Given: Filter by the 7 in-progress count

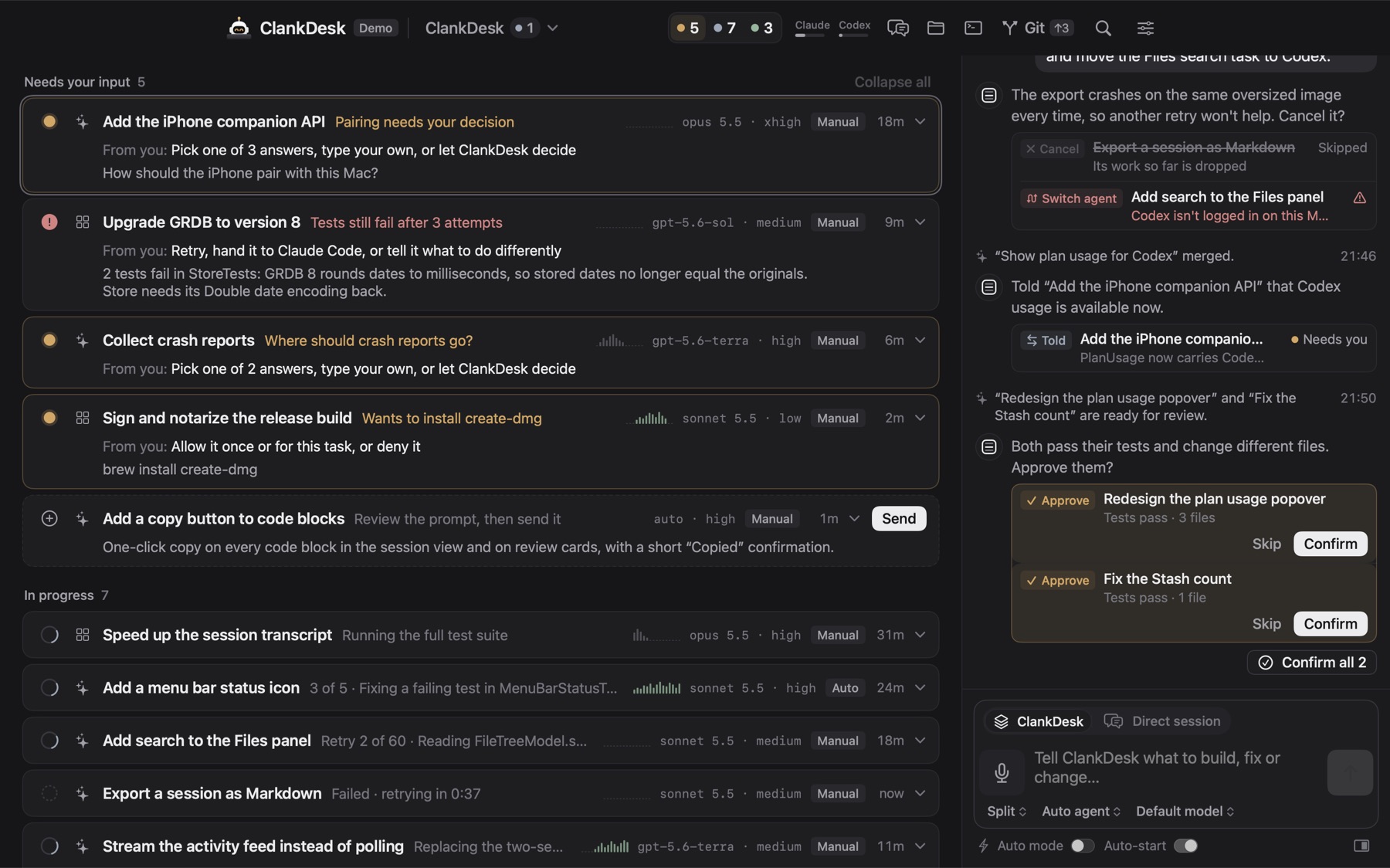Looking at the screenshot, I should 725,28.
